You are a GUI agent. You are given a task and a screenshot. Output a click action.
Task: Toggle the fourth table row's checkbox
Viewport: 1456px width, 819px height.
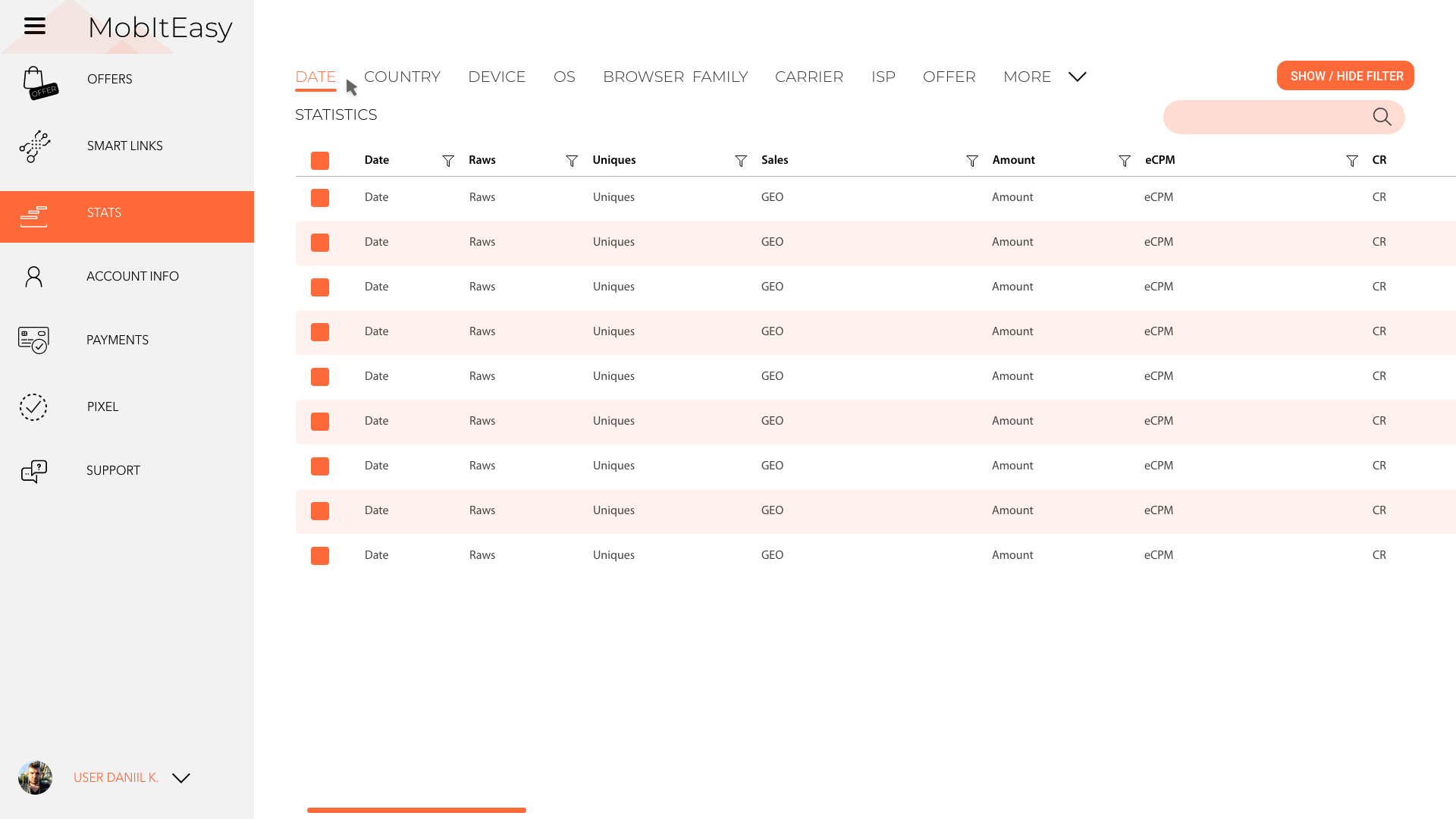coord(320,332)
